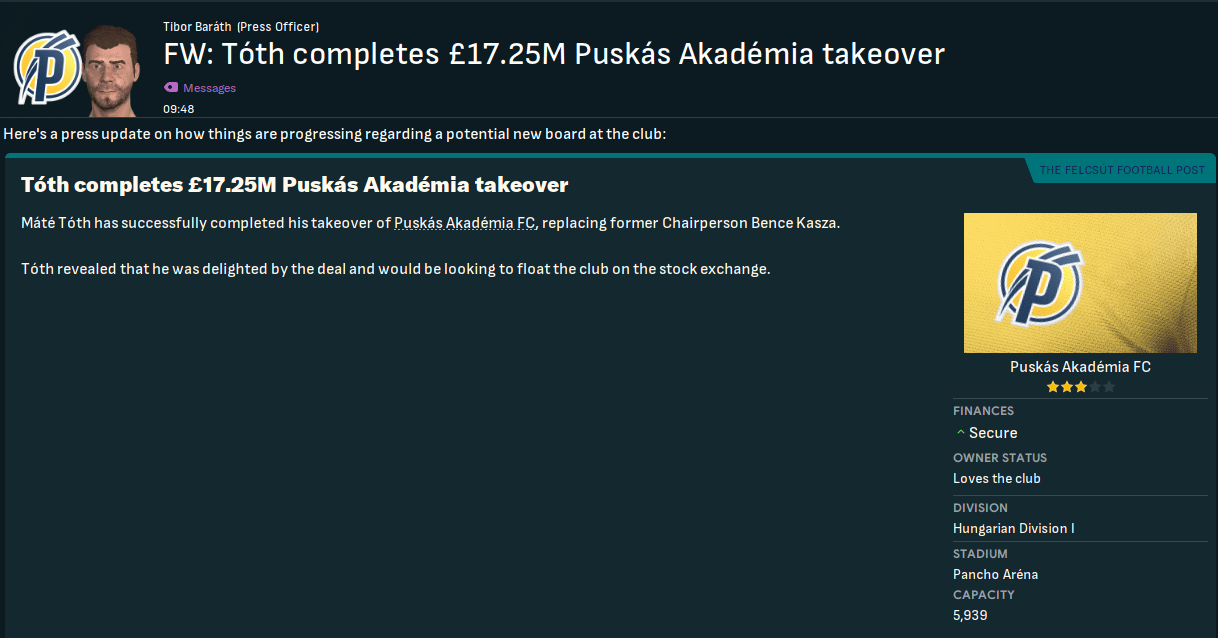This screenshot has width=1218, height=638.
Task: Open the Messages category label
Action: pyautogui.click(x=209, y=88)
